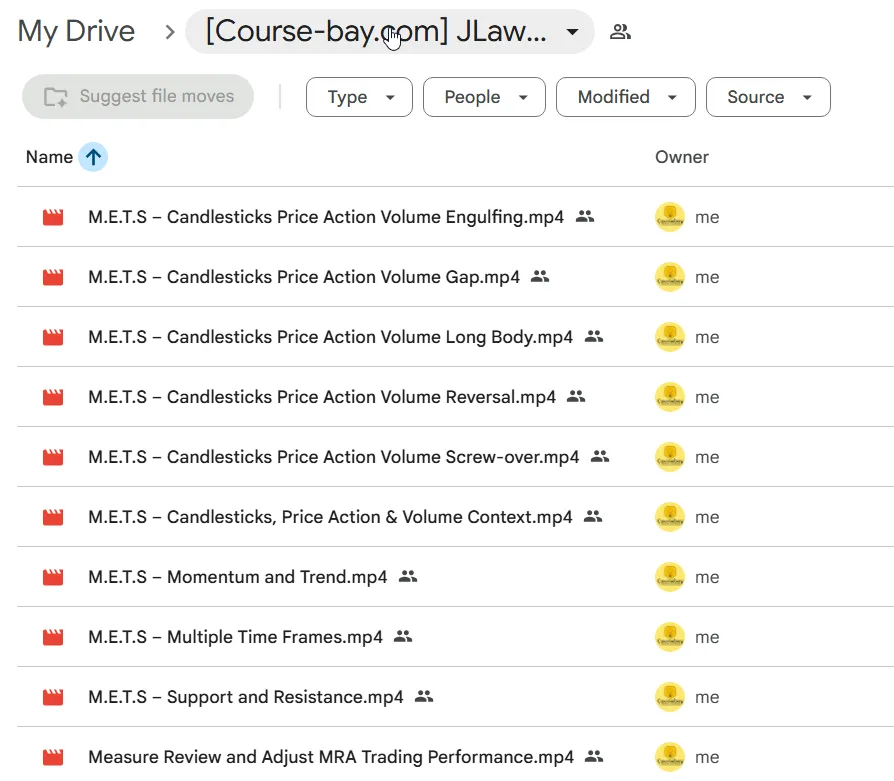The height and width of the screenshot is (781, 894).
Task: Click the video icon for Support and Resistance.mp4
Action: point(53,697)
